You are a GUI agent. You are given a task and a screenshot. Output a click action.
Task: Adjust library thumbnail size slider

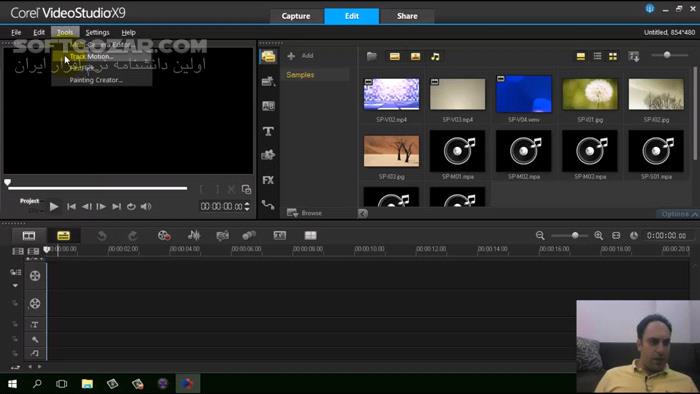(x=667, y=55)
